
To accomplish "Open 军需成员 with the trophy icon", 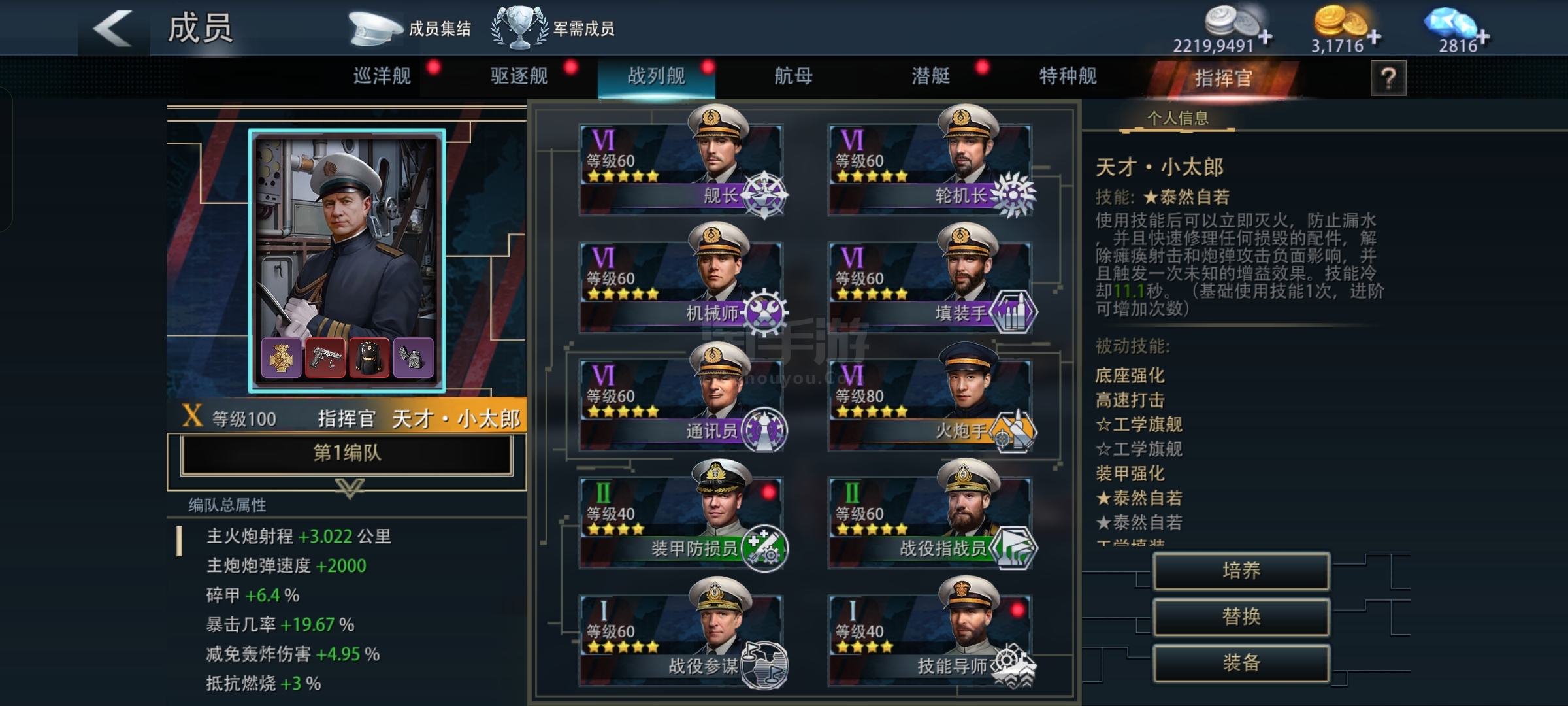I will pyautogui.click(x=553, y=28).
